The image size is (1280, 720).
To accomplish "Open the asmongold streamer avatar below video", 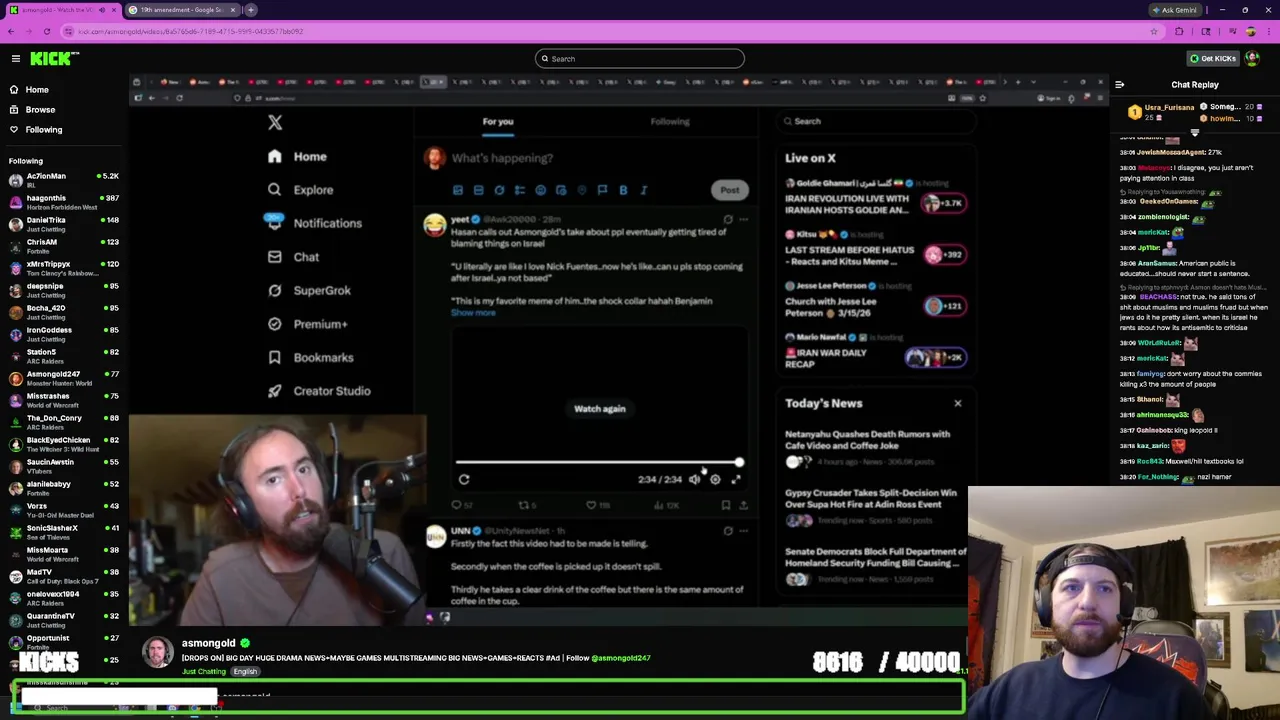I will click(157, 652).
